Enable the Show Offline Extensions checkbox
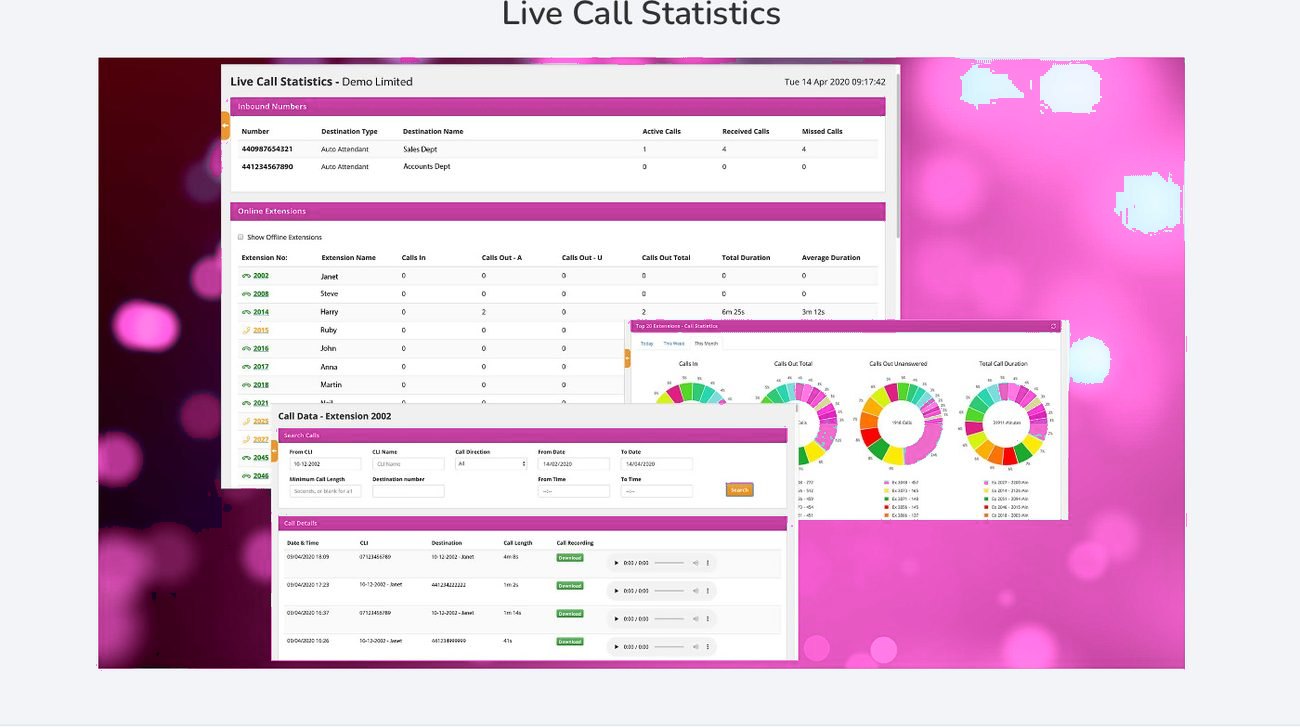The image size is (1300, 728). pyautogui.click(x=241, y=237)
